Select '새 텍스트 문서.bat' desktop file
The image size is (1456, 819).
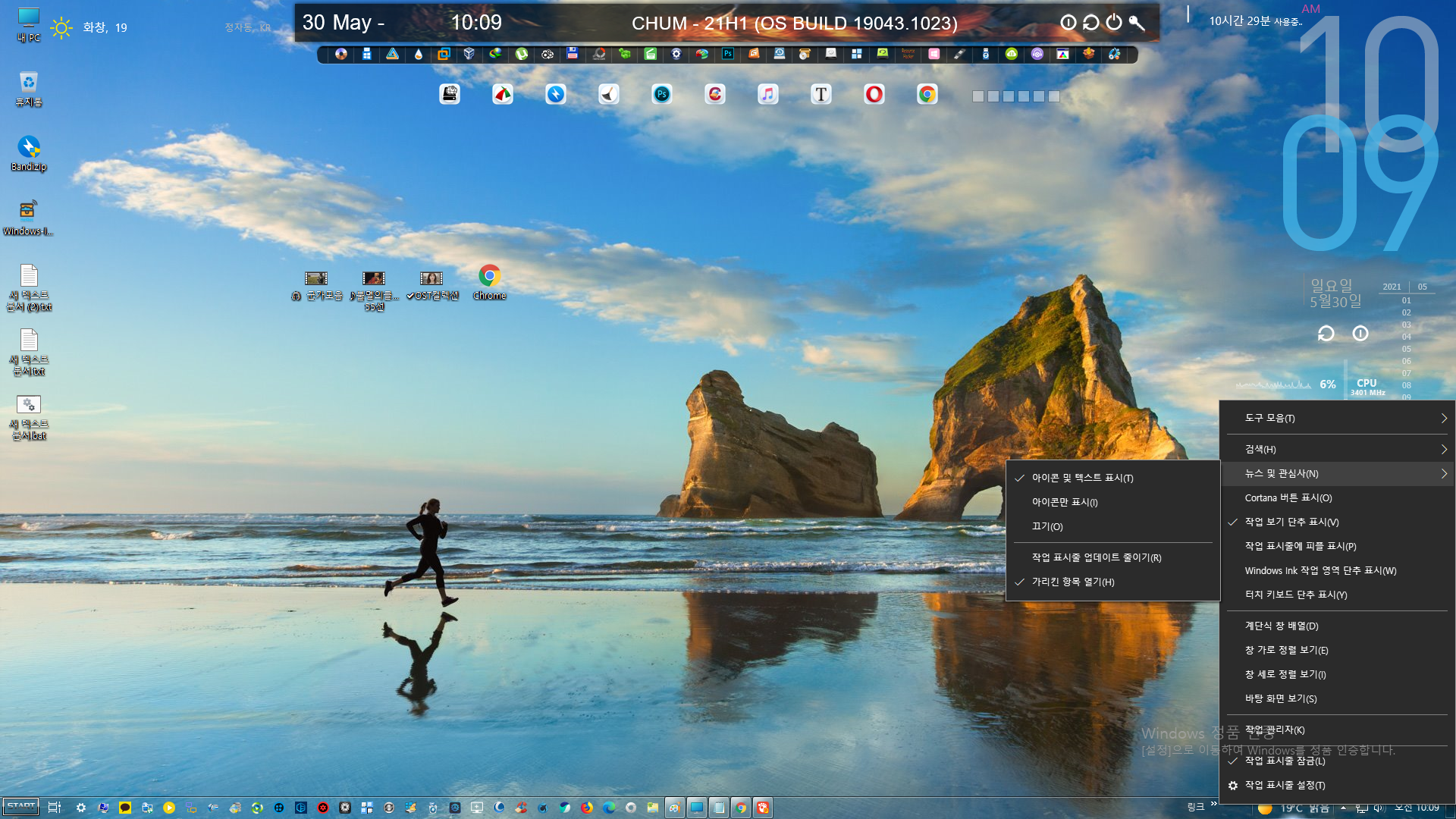(x=29, y=417)
